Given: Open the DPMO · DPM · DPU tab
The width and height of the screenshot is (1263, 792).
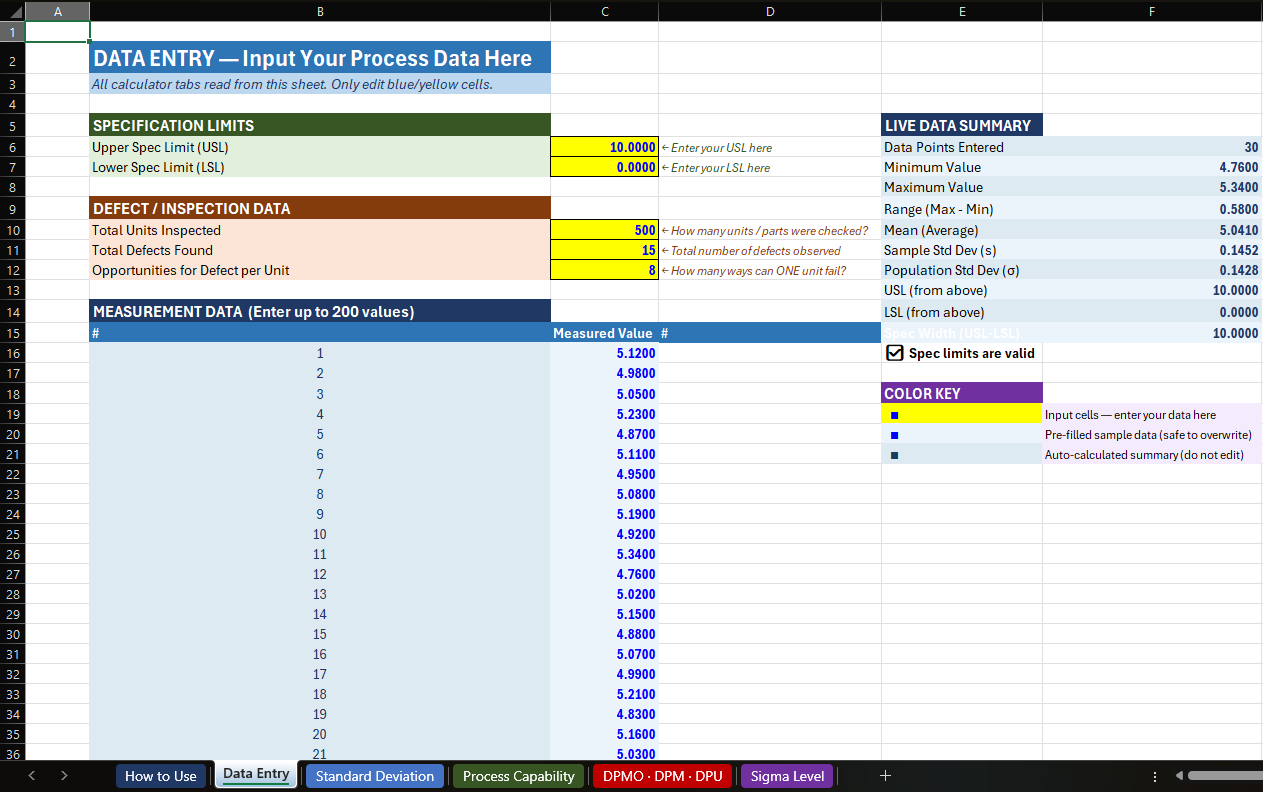Looking at the screenshot, I should tap(662, 775).
